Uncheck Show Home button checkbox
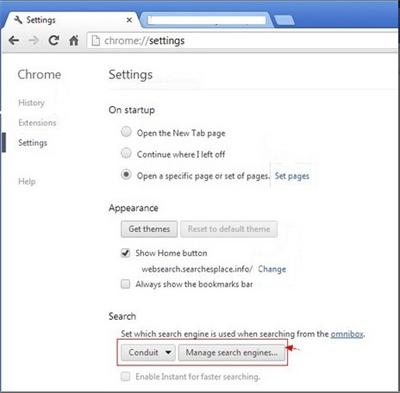The width and height of the screenshot is (400, 393). point(125,253)
